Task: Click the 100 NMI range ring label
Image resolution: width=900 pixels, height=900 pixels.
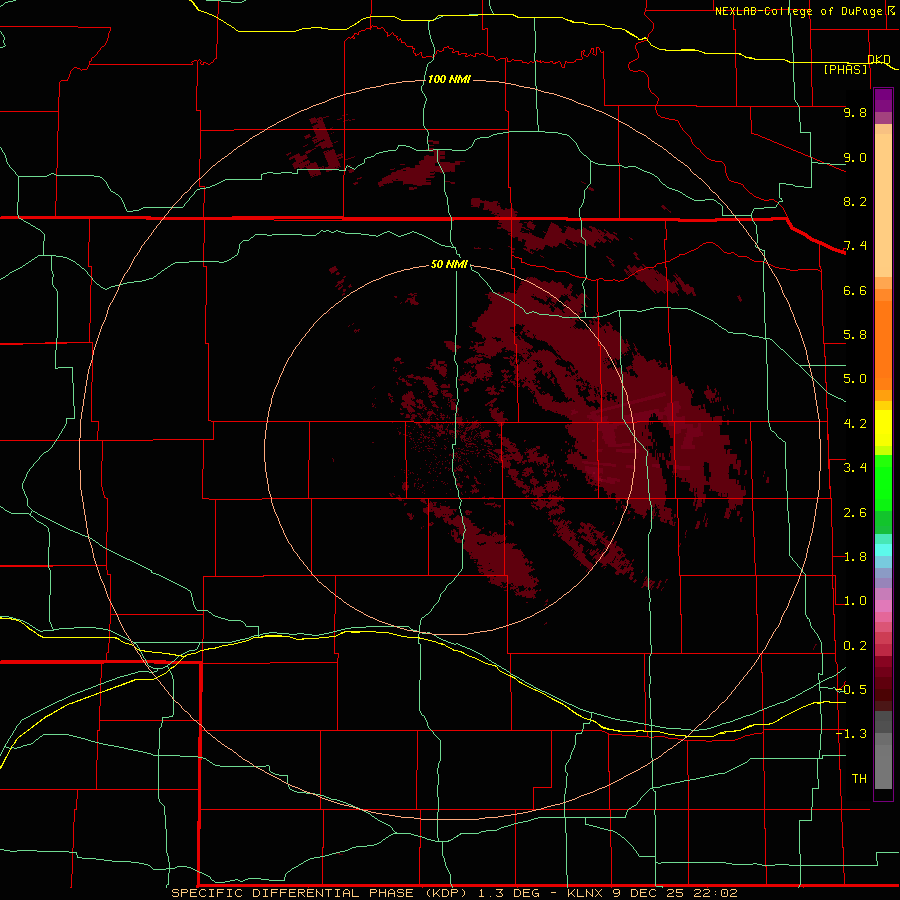Action: [449, 79]
